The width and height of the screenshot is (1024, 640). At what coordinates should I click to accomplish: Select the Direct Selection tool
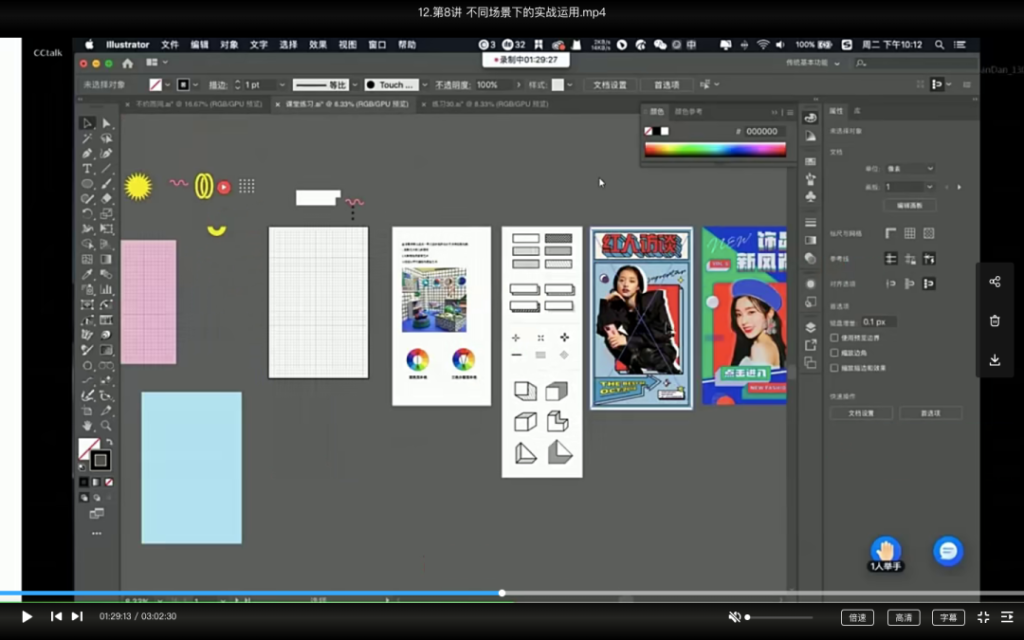(x=106, y=123)
